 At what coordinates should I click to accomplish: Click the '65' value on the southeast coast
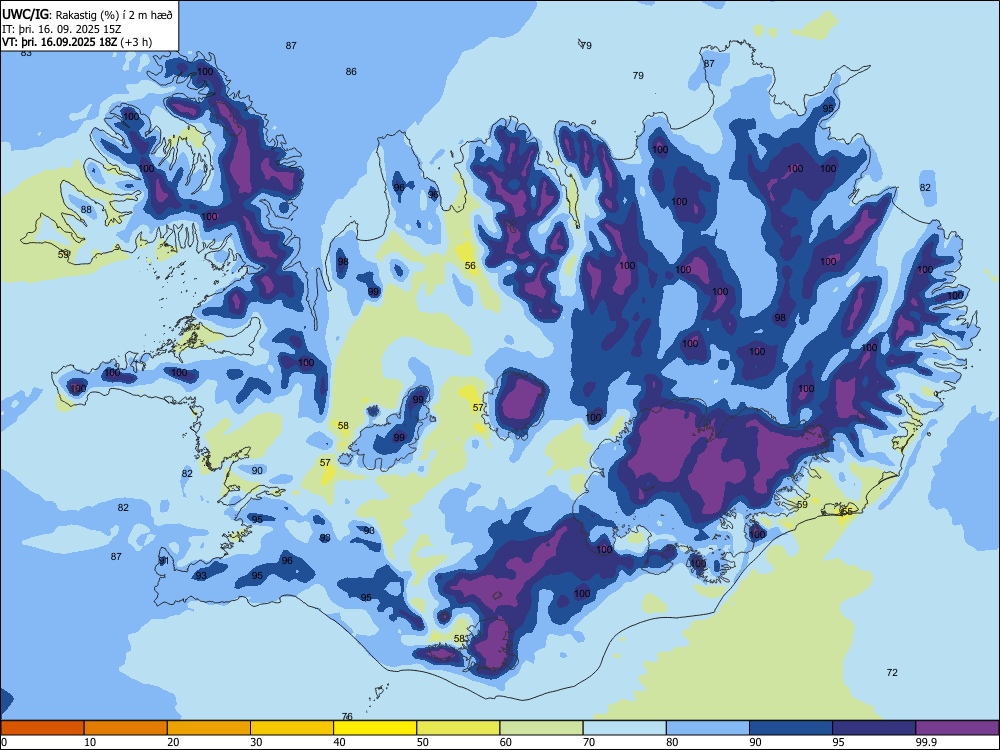846,511
